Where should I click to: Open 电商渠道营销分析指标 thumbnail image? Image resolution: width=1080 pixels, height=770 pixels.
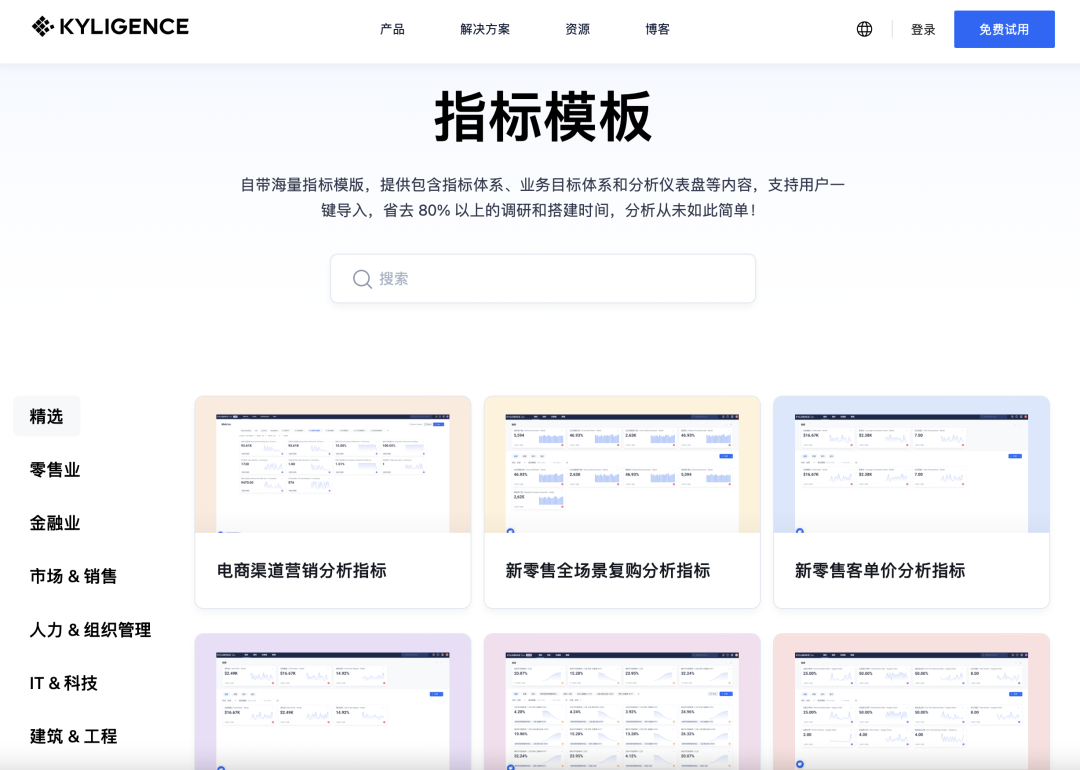coord(333,464)
